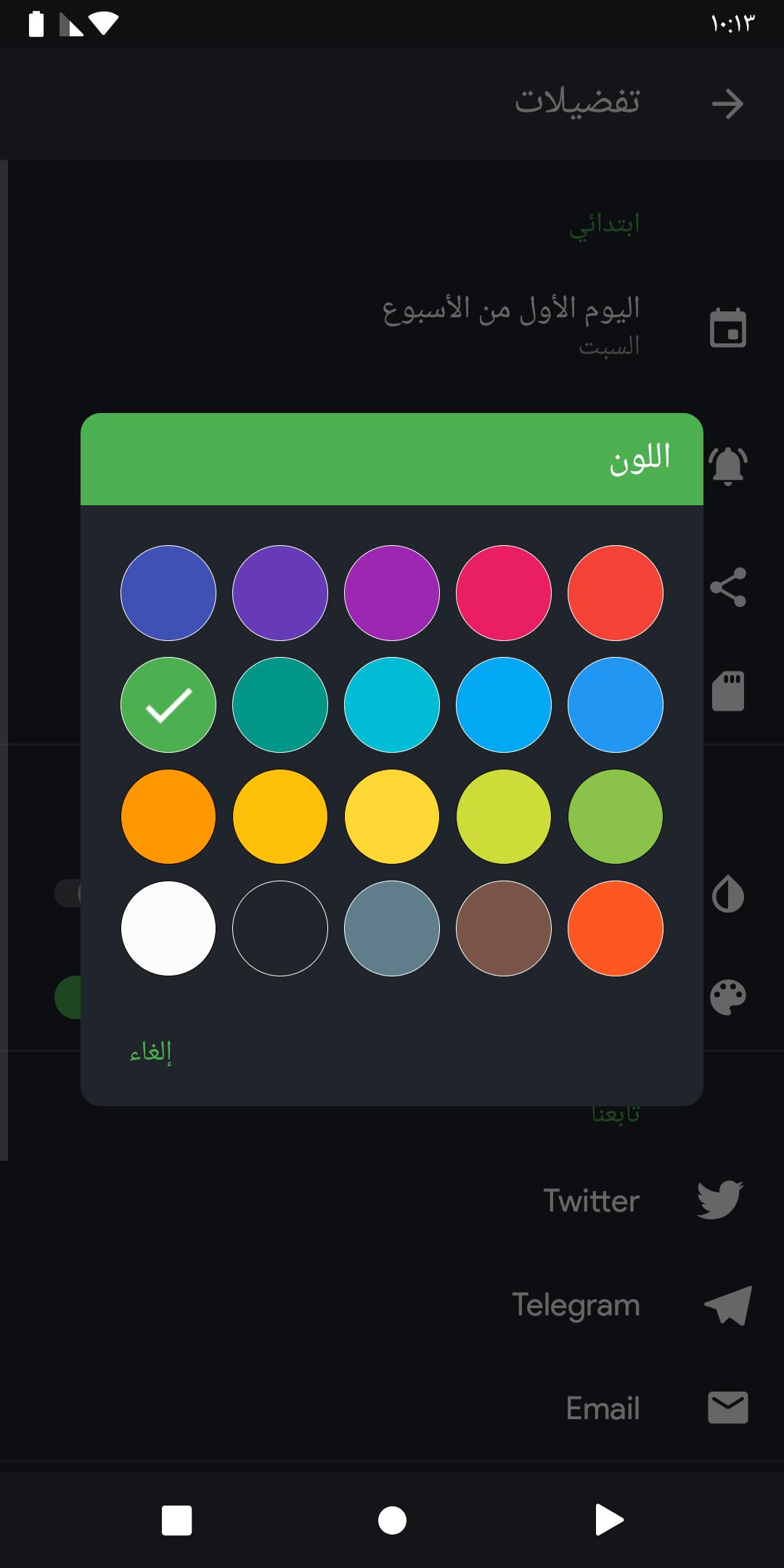Tap the calendar icon for first weekday
The image size is (784, 1568).
(x=727, y=328)
